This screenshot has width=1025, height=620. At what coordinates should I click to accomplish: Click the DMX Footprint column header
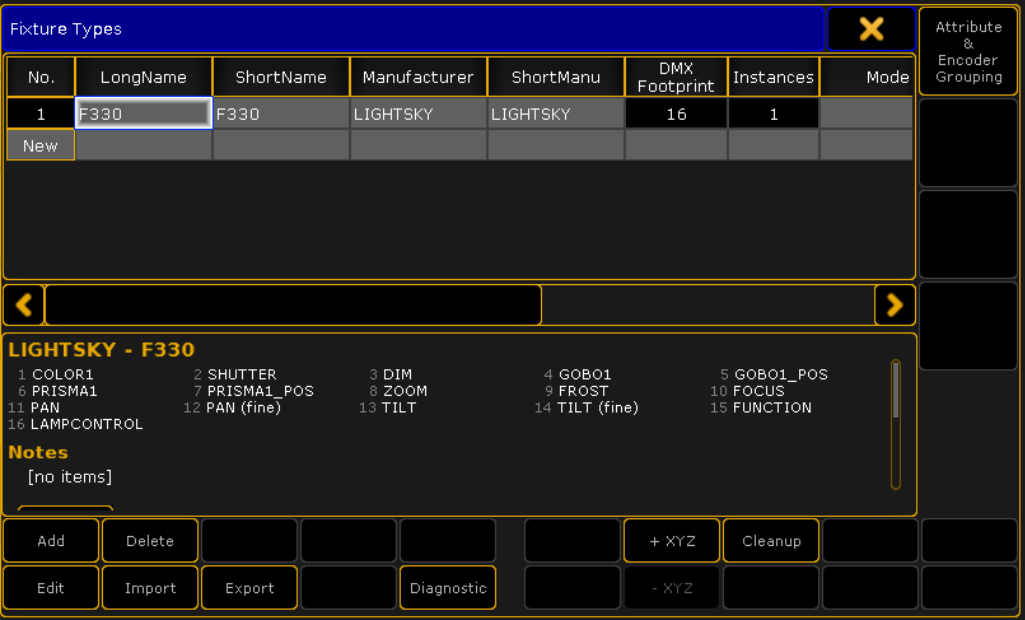click(676, 77)
